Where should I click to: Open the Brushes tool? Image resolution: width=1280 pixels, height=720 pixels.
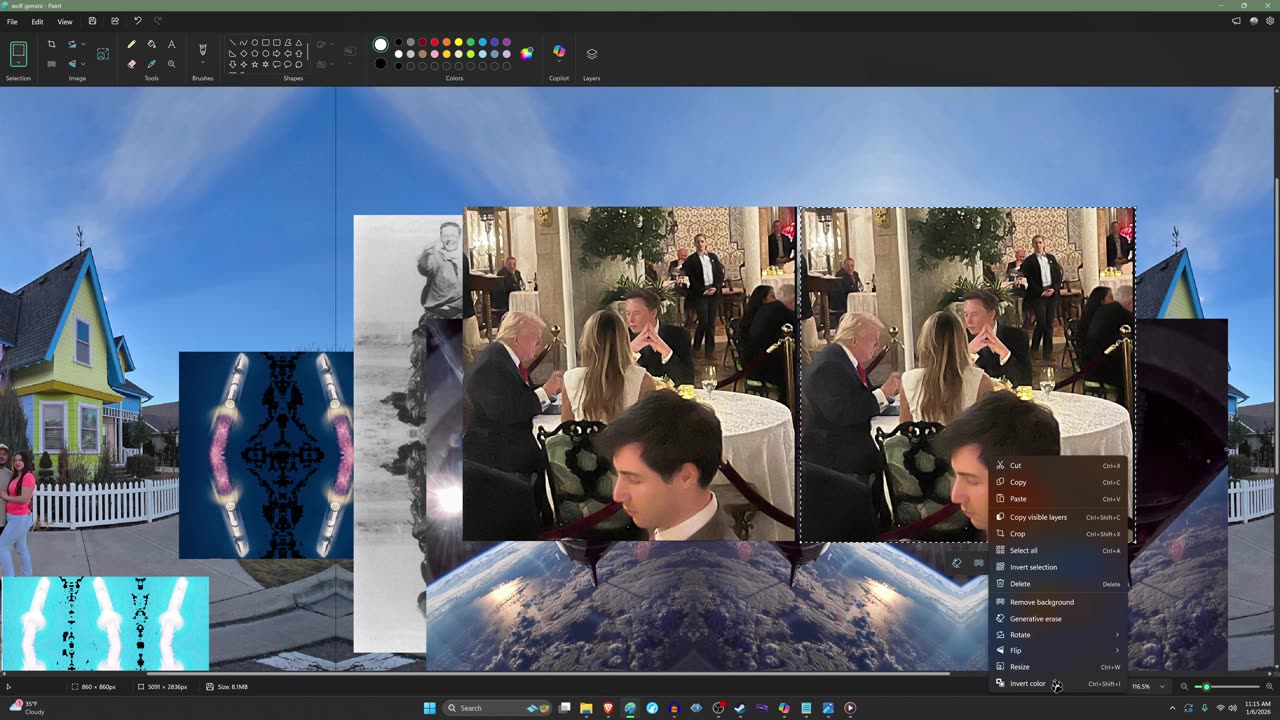(x=202, y=48)
